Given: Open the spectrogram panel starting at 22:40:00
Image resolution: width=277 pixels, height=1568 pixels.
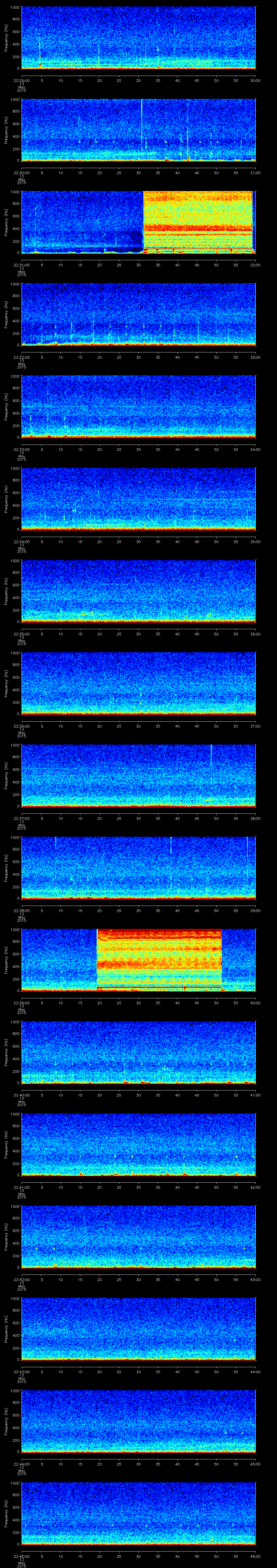Looking at the screenshot, I should click(x=138, y=1052).
